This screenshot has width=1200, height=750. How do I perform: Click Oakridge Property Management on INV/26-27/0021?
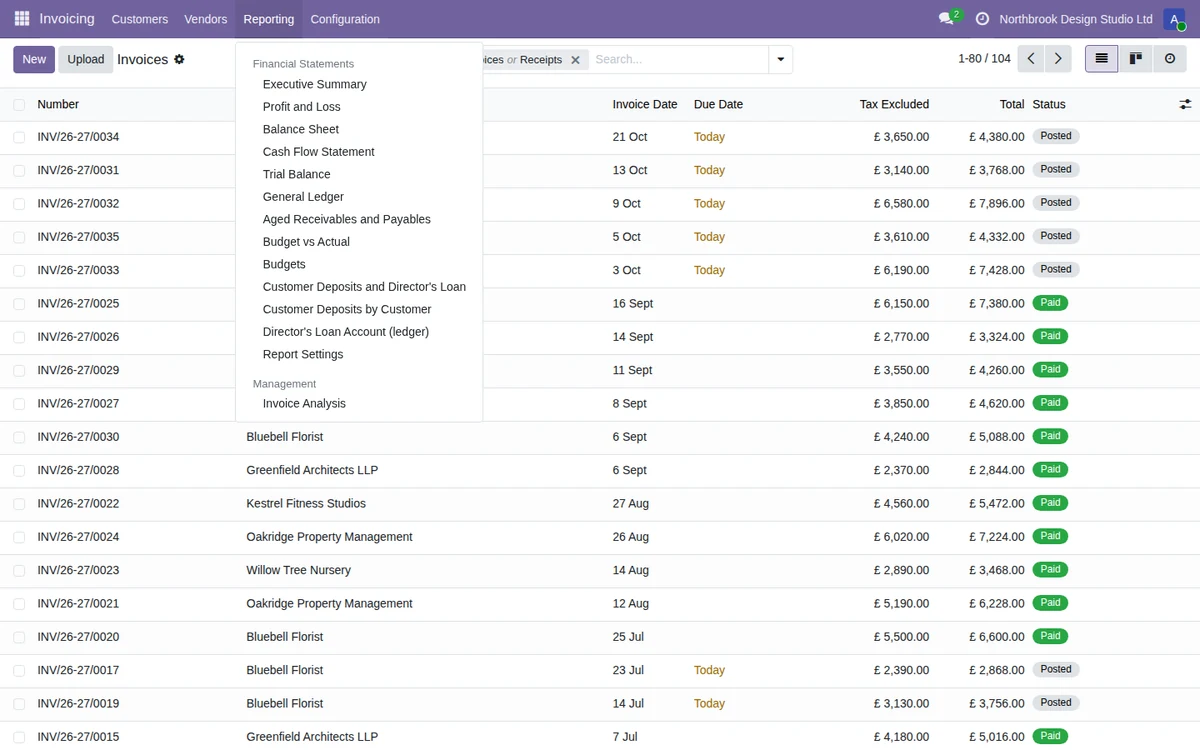coord(329,604)
